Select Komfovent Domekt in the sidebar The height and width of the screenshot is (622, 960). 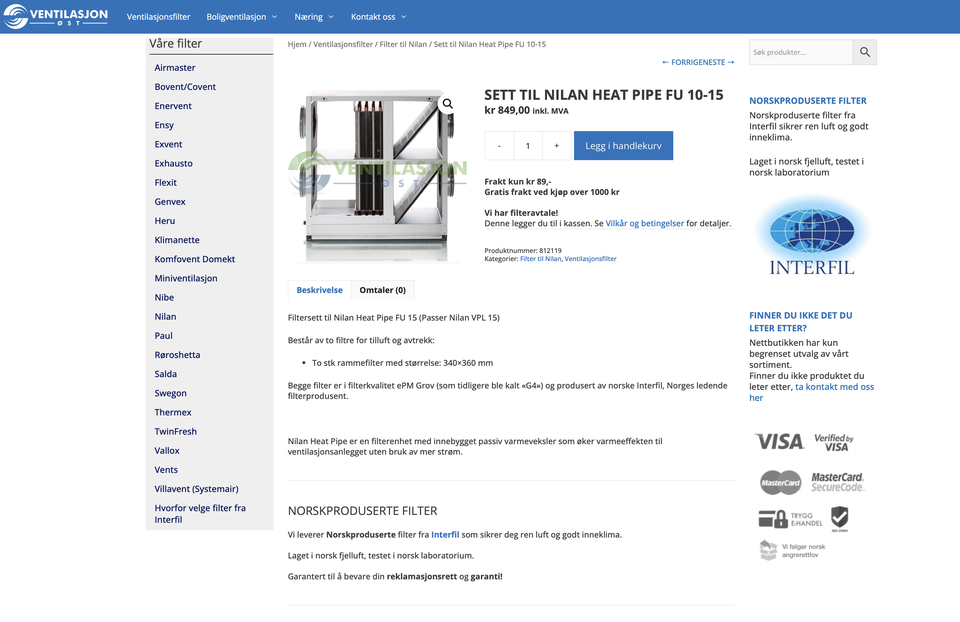(195, 259)
